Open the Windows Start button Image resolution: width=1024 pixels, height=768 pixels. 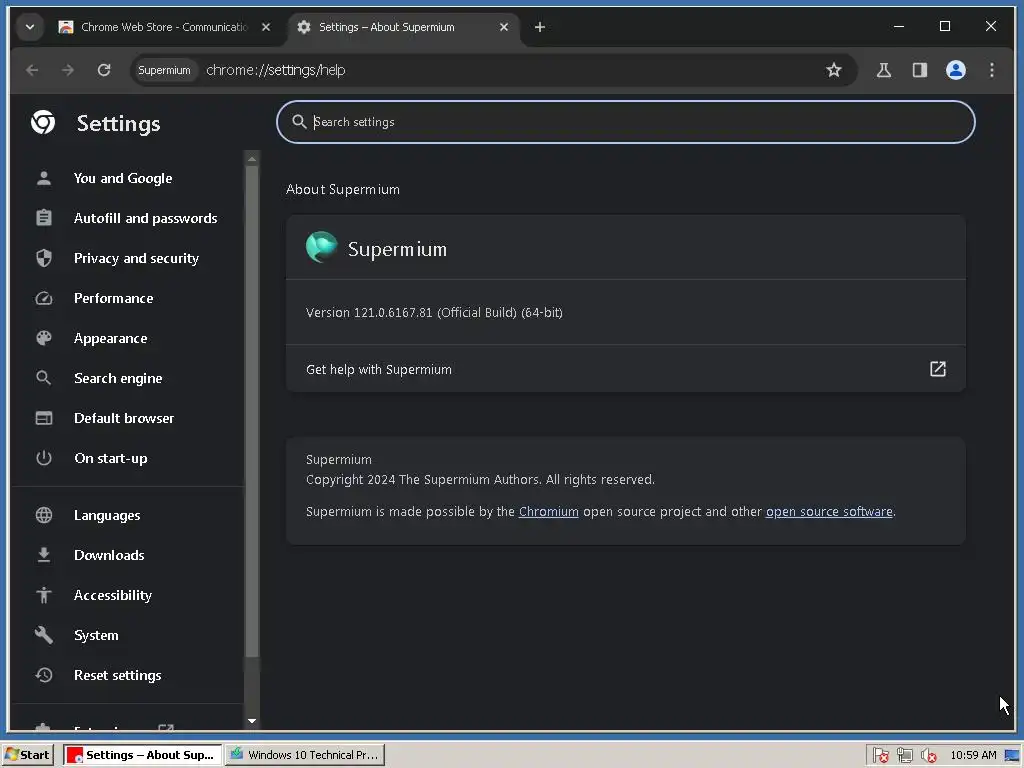click(27, 755)
